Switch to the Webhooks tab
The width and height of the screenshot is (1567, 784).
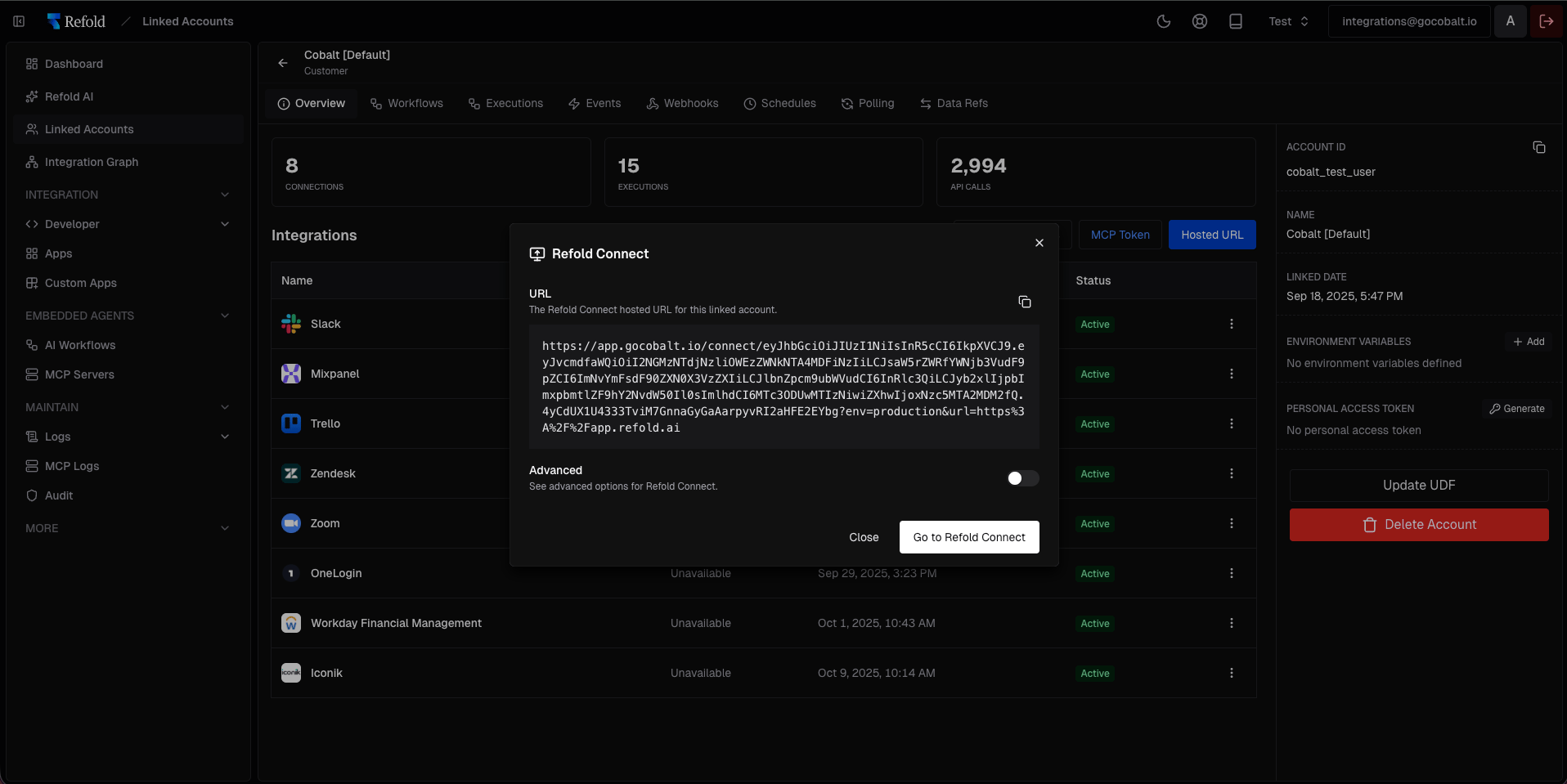coord(682,103)
